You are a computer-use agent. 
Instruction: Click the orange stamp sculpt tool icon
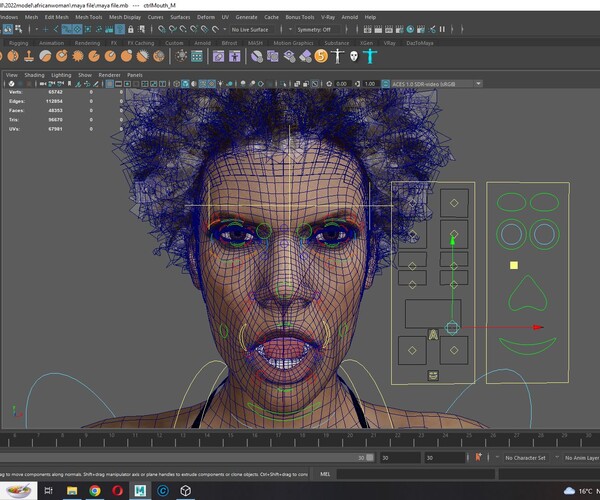(29, 56)
